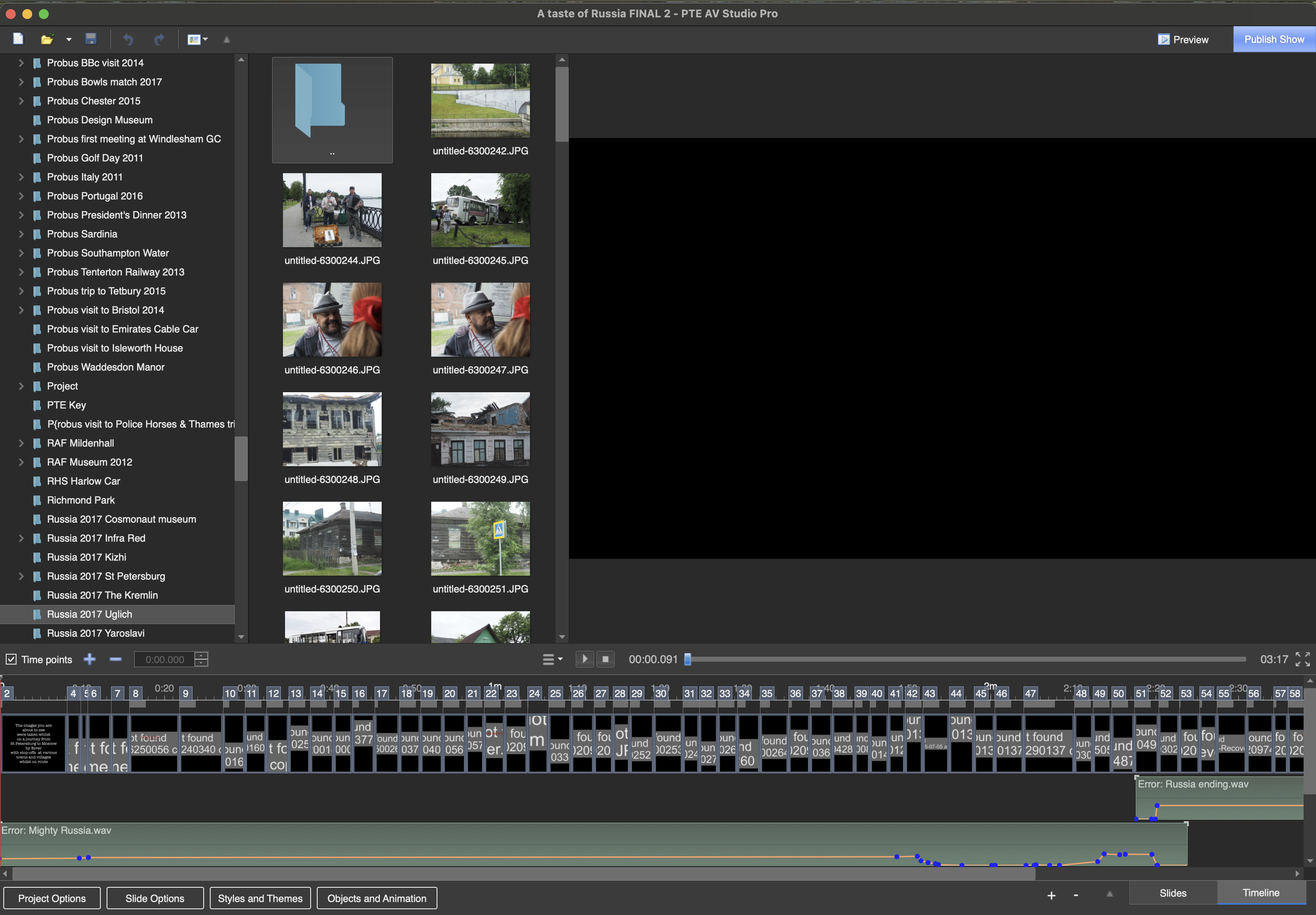Expand the Russia 2017 St Petersburg folder
The image size is (1316, 915).
pyautogui.click(x=21, y=576)
